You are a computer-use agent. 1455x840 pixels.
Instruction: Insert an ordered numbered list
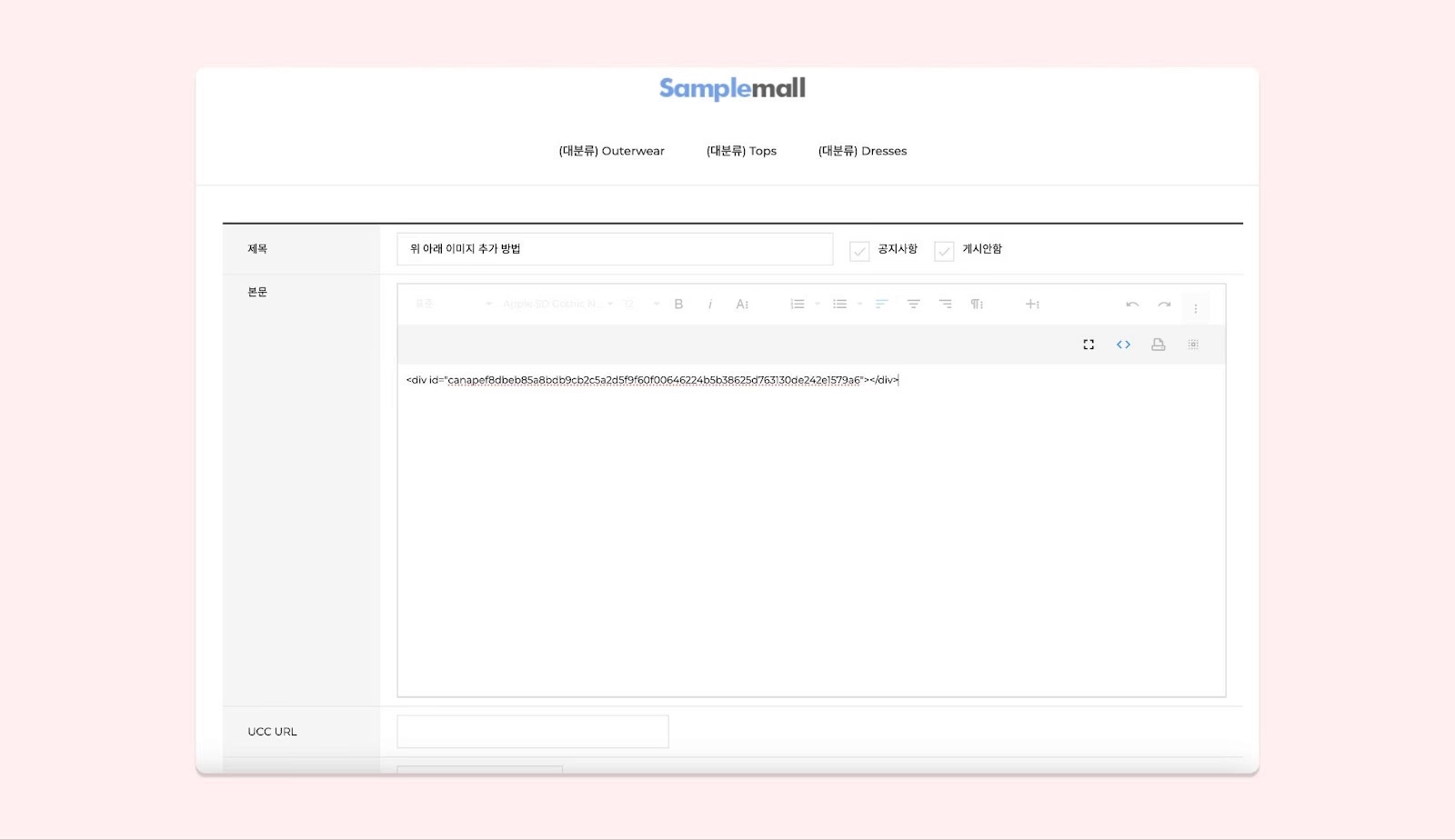(798, 305)
